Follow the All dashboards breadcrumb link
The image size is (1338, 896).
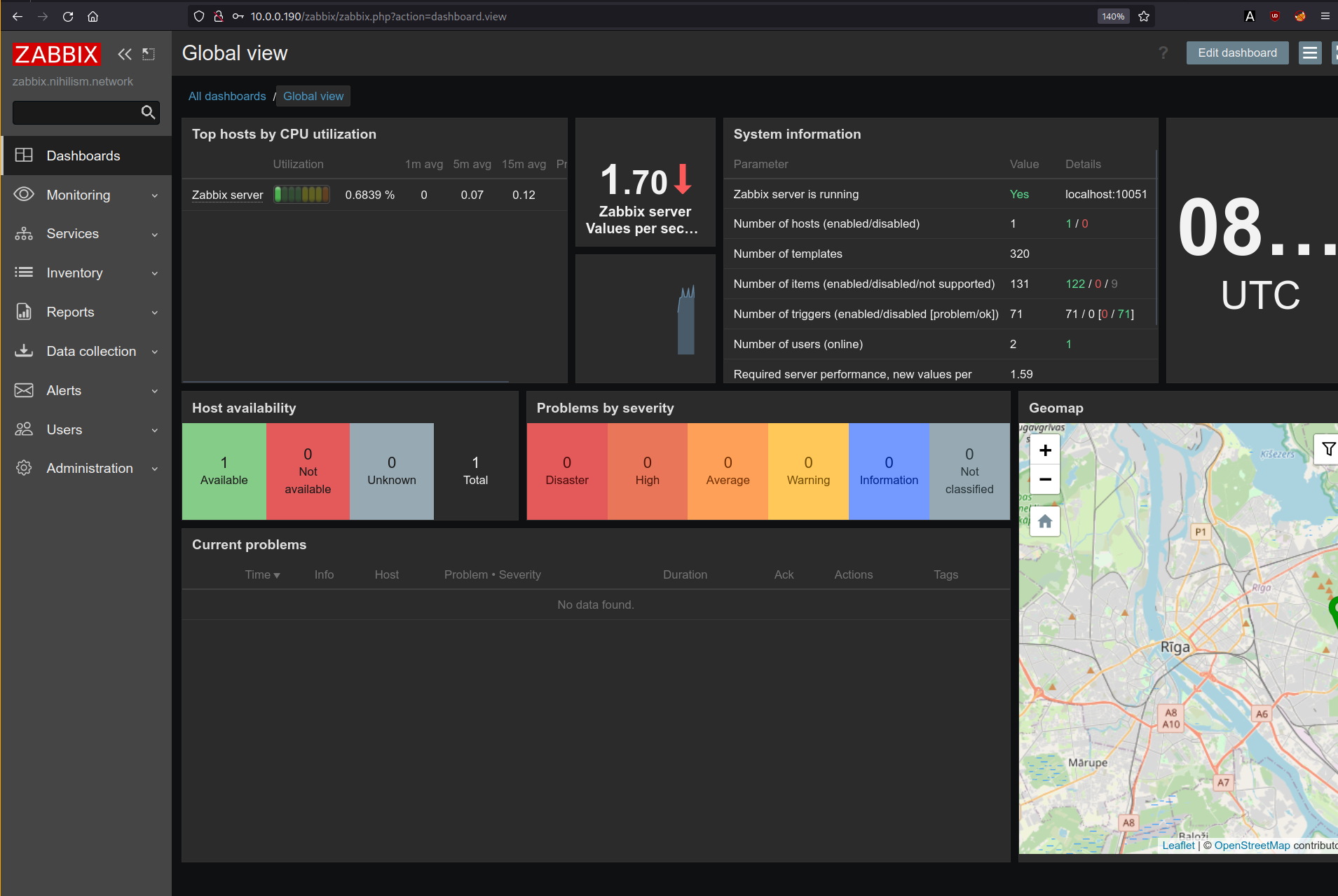(x=227, y=96)
